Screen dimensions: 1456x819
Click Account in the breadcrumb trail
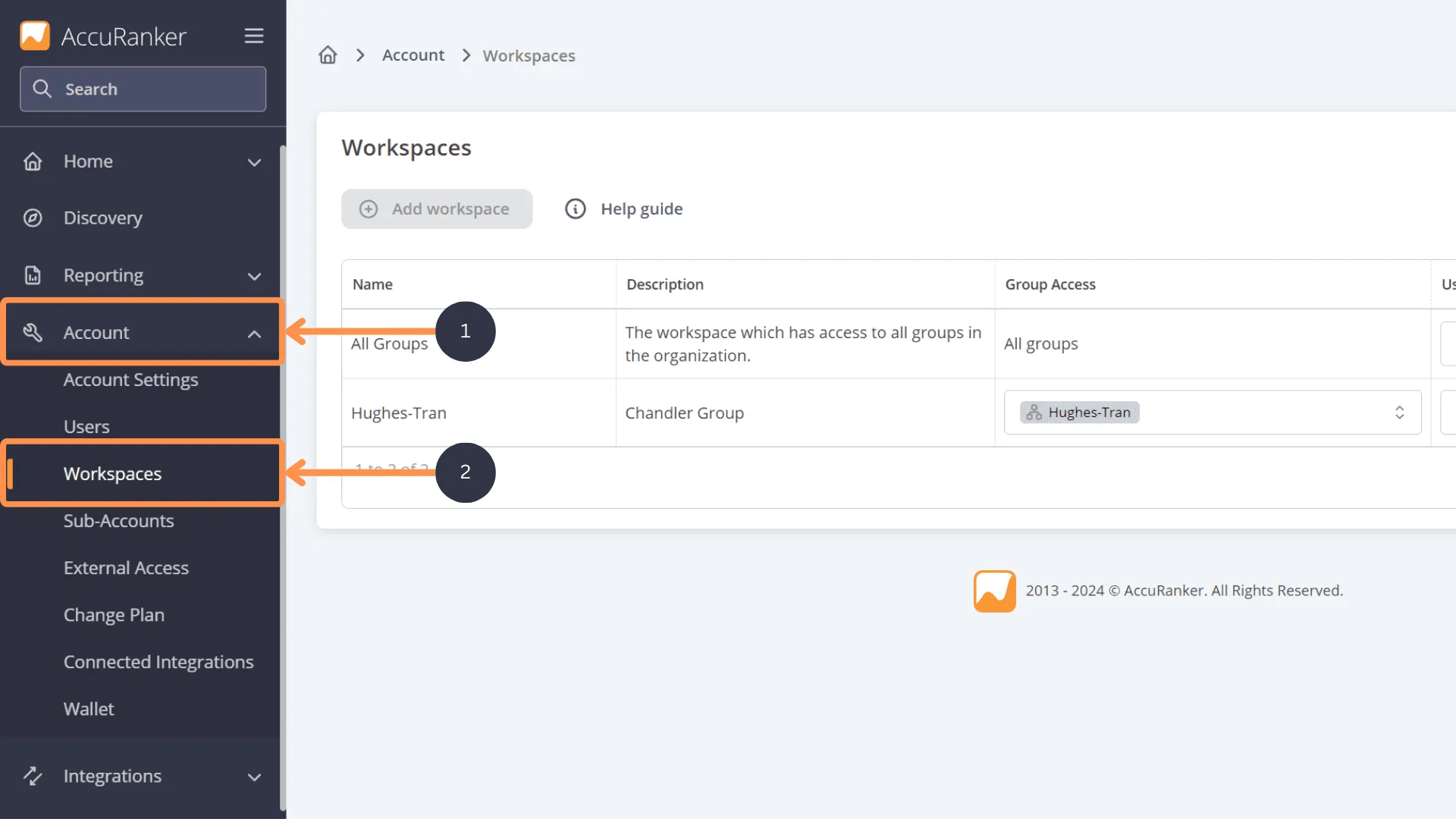413,55
